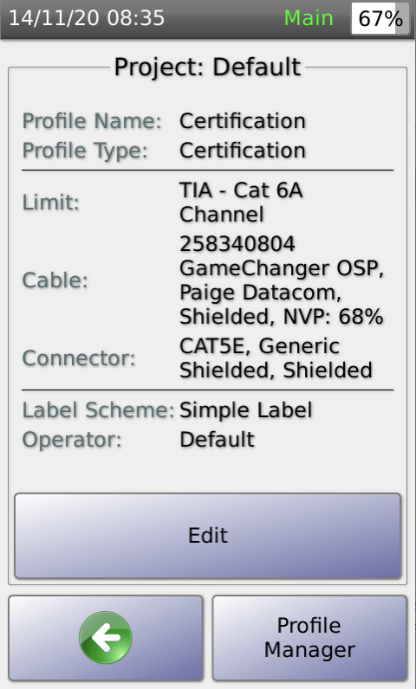
Task: Tap the NVP: 68% cable text
Action: pyautogui.click(x=333, y=316)
